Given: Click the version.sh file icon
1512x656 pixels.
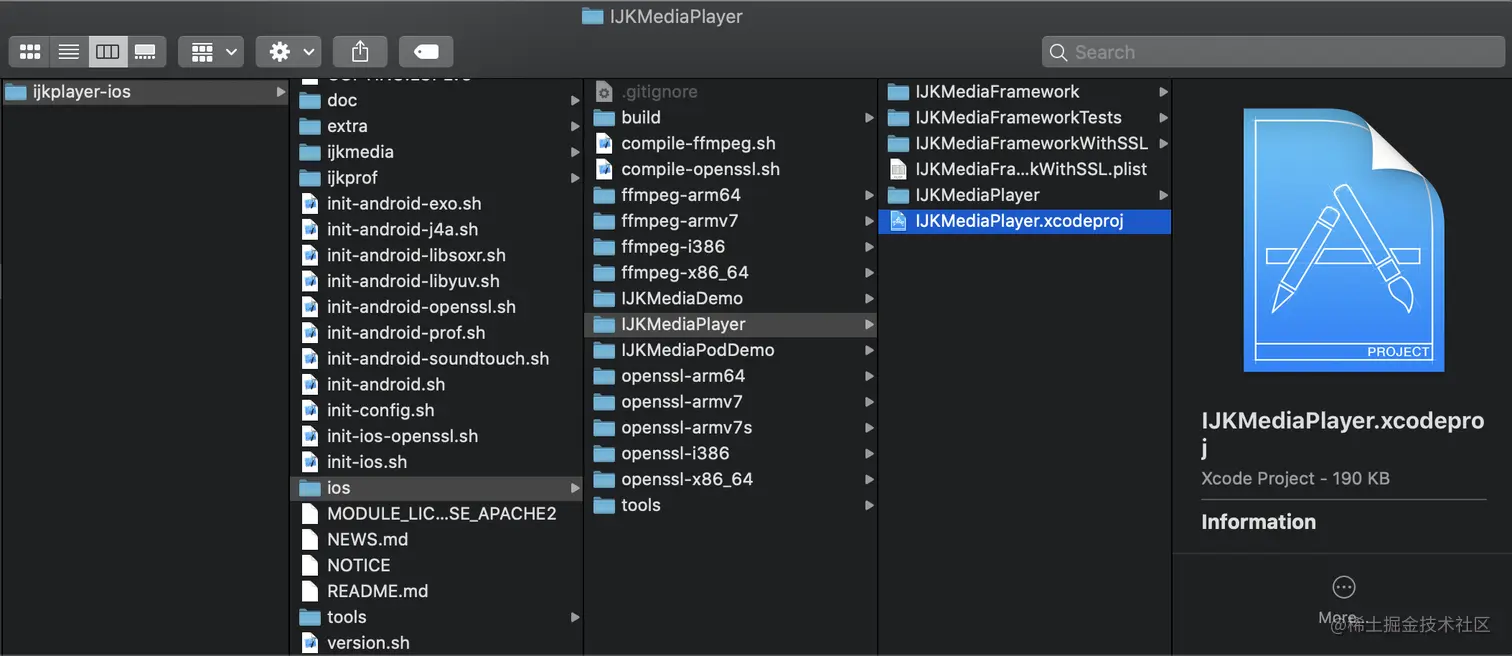Looking at the screenshot, I should [x=309, y=643].
